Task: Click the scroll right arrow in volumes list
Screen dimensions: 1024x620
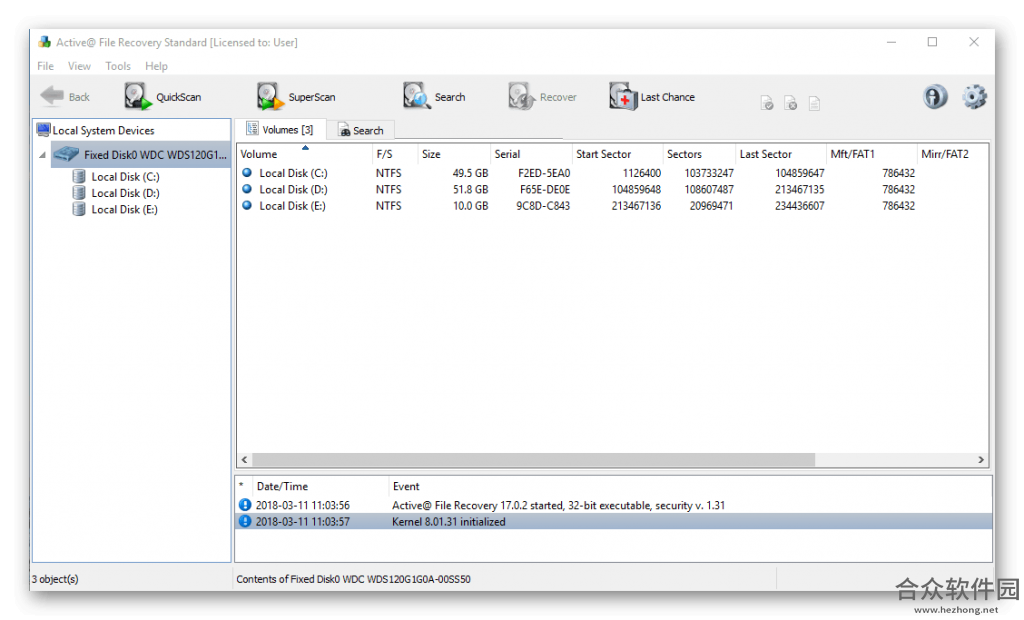Action: point(980,459)
